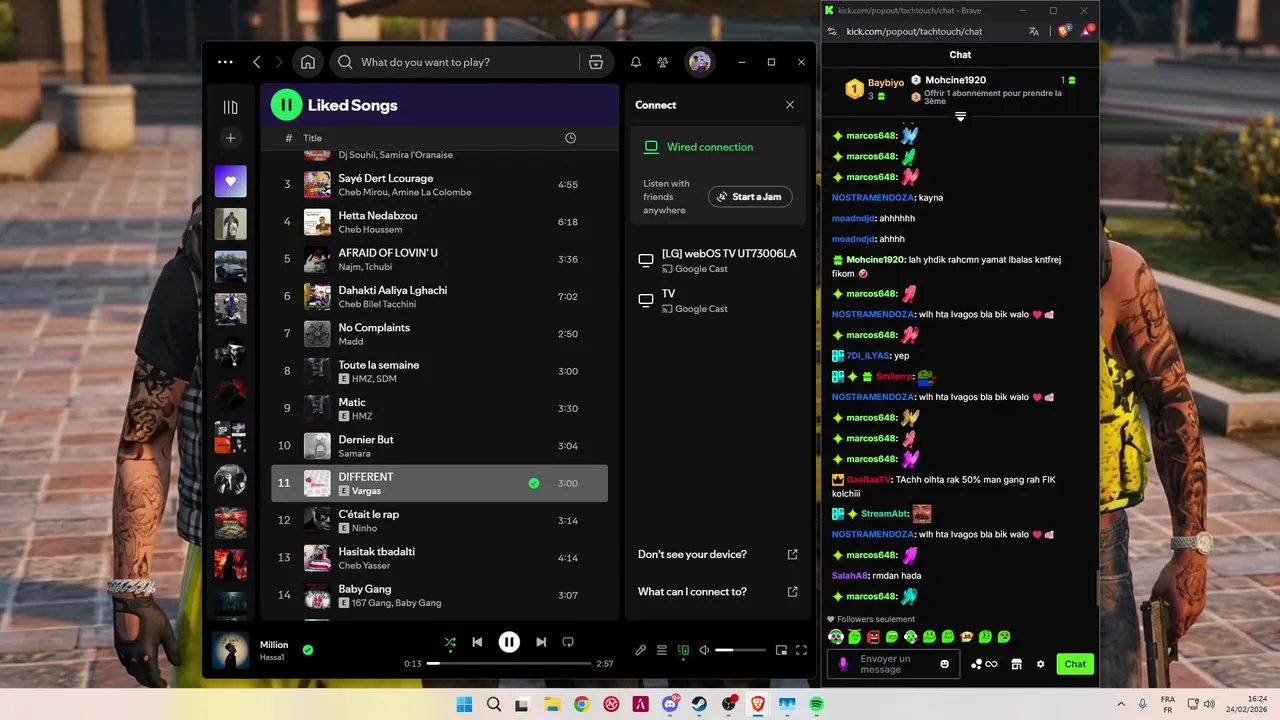The width and height of the screenshot is (1280, 720).
Task: Open the play queue
Action: [662, 650]
